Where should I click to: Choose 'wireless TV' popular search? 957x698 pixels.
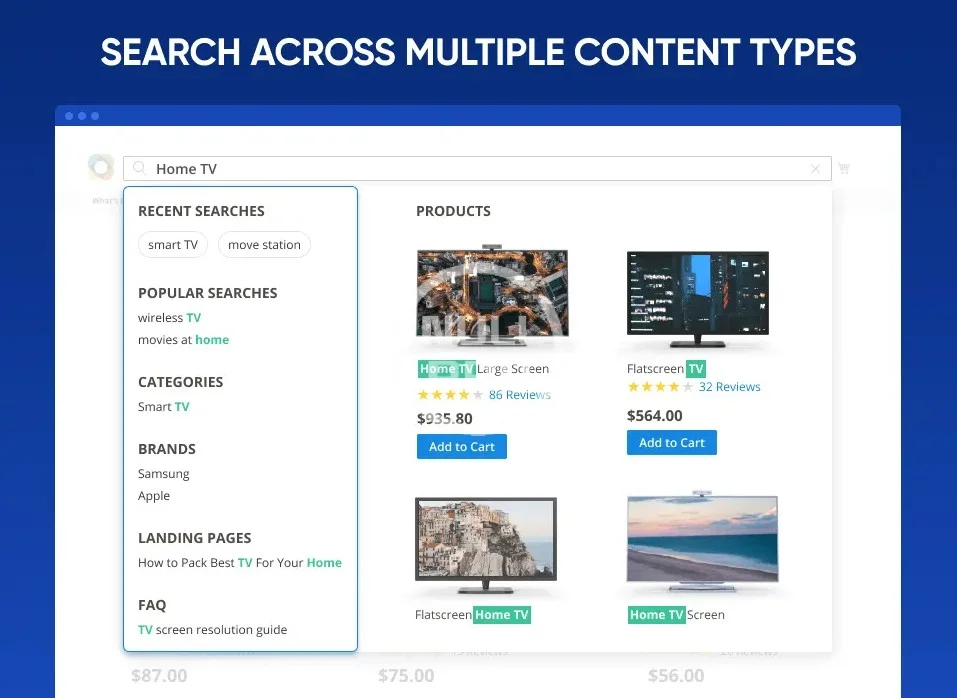pyautogui.click(x=169, y=318)
